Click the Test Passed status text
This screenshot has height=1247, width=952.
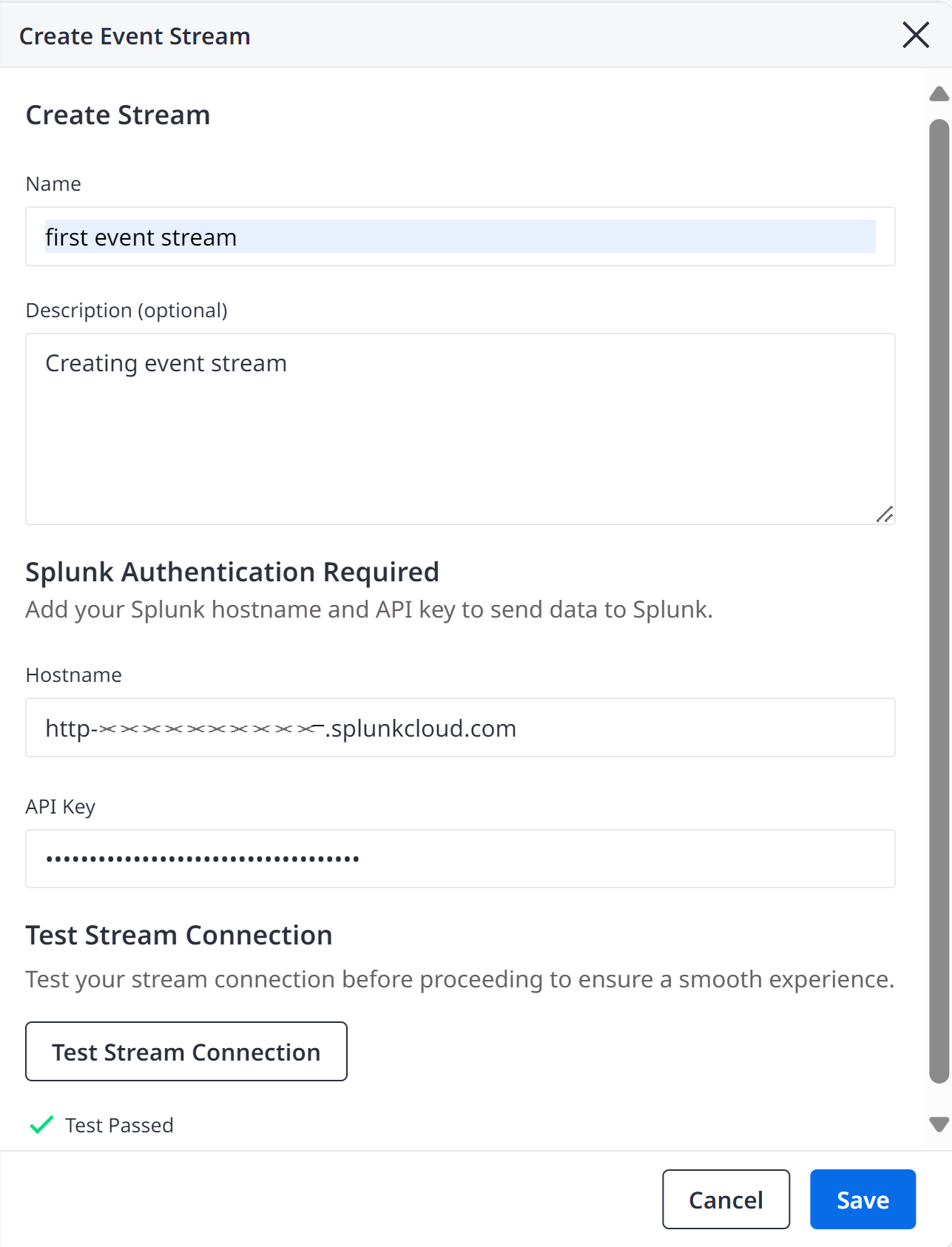[x=119, y=1125]
